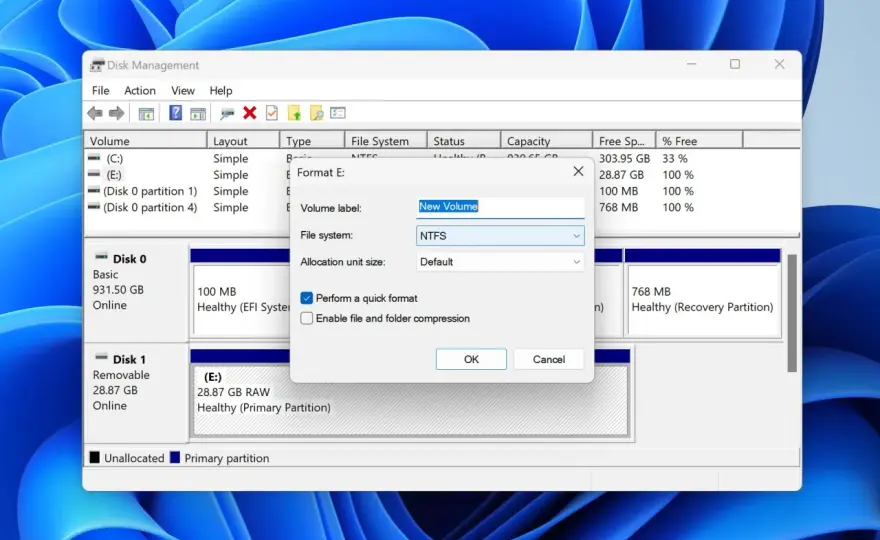The width and height of the screenshot is (880, 540).
Task: Enable file and folder compression checkbox
Action: 306,318
